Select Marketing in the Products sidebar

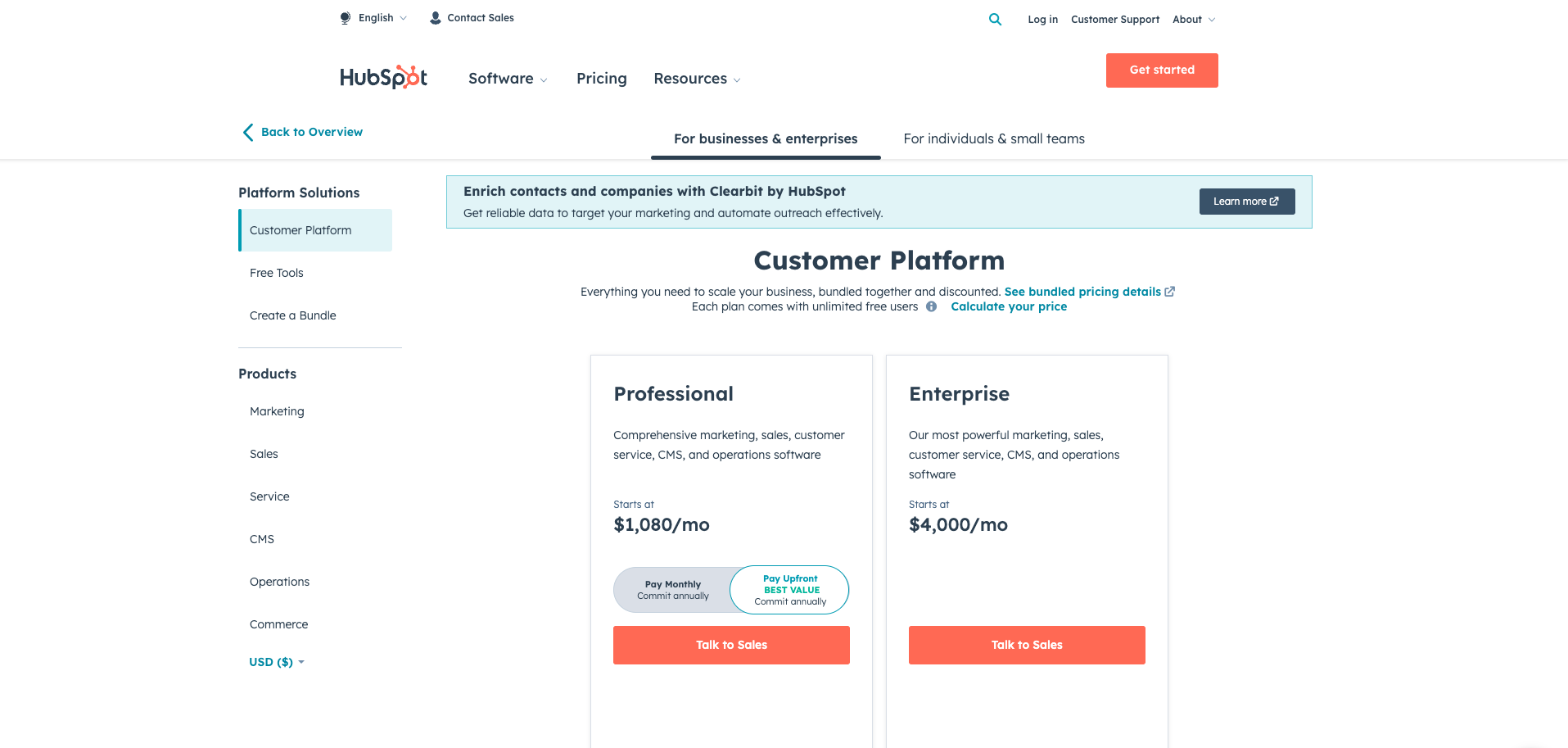pyautogui.click(x=277, y=411)
